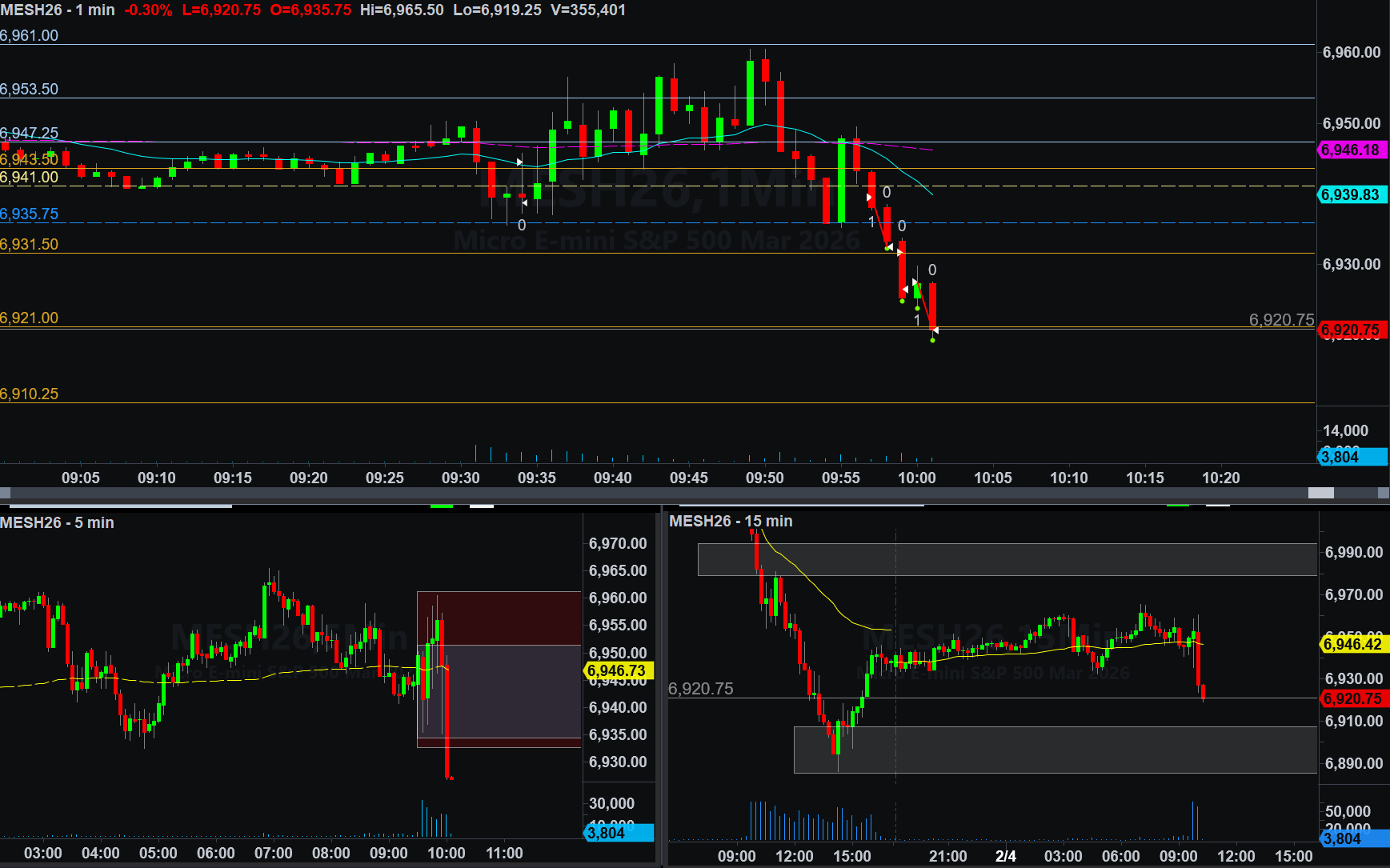Viewport: 1390px width, 868px height.
Task: Click right arrow of the 1 min chart scrollbar
Action: coord(1384,494)
